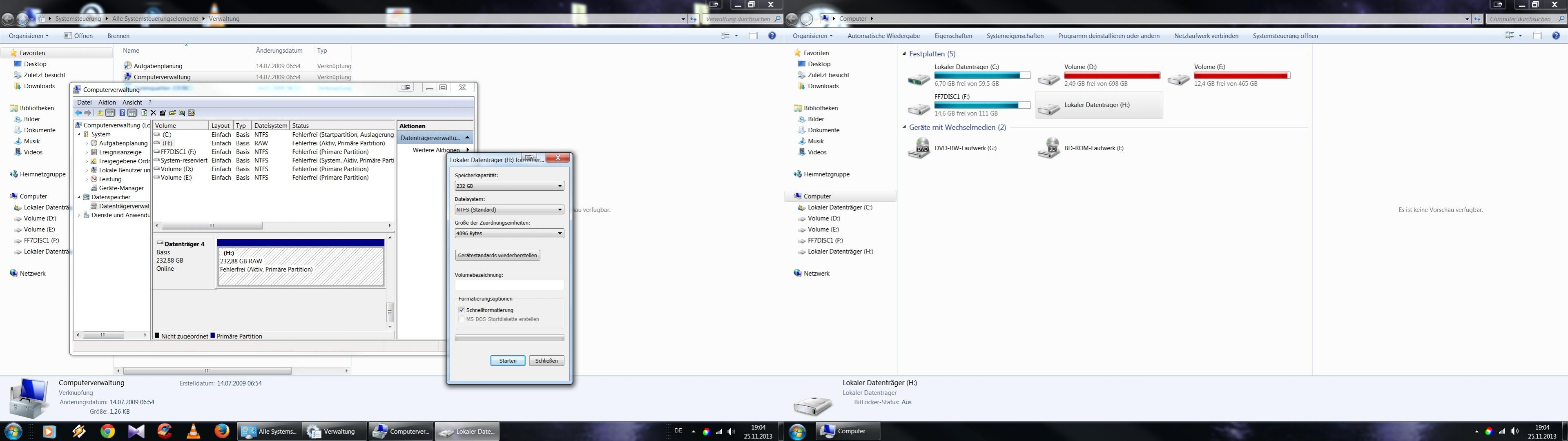The height and width of the screenshot is (441, 1568).
Task: Click the Starten button
Action: [x=508, y=361]
